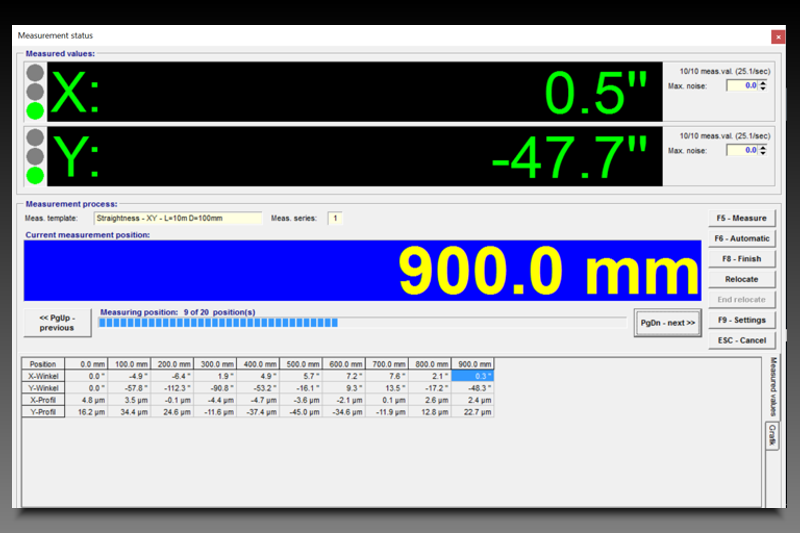Open F9 - Settings
This screenshot has height=533, width=800.
741,320
